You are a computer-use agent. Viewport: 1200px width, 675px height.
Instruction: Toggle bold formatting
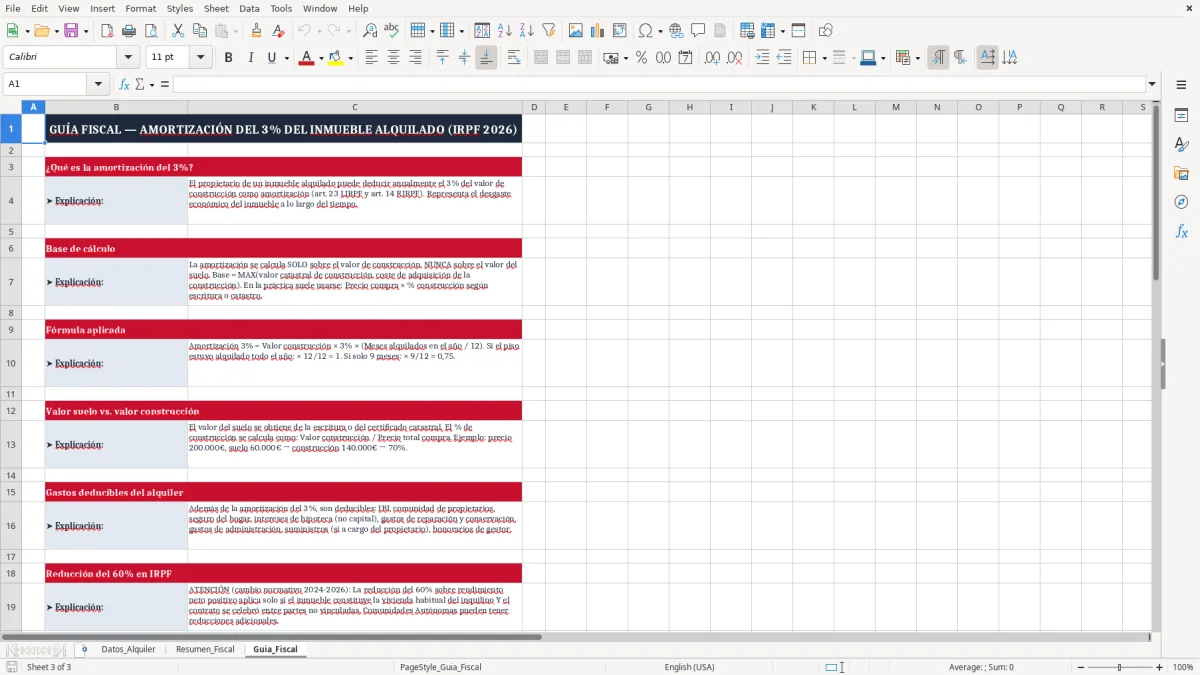[x=228, y=58]
